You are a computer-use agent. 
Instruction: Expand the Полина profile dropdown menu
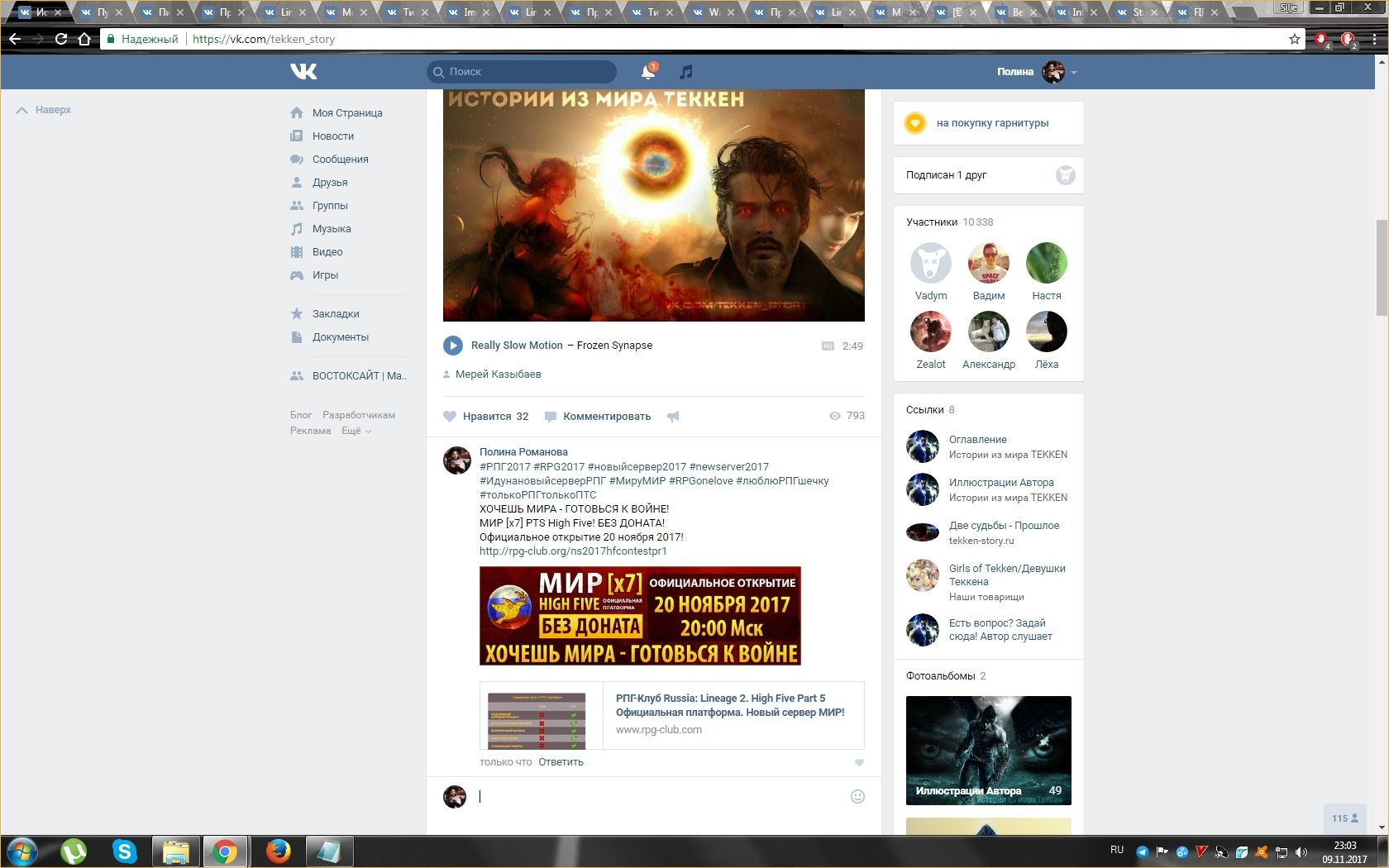pyautogui.click(x=1073, y=73)
